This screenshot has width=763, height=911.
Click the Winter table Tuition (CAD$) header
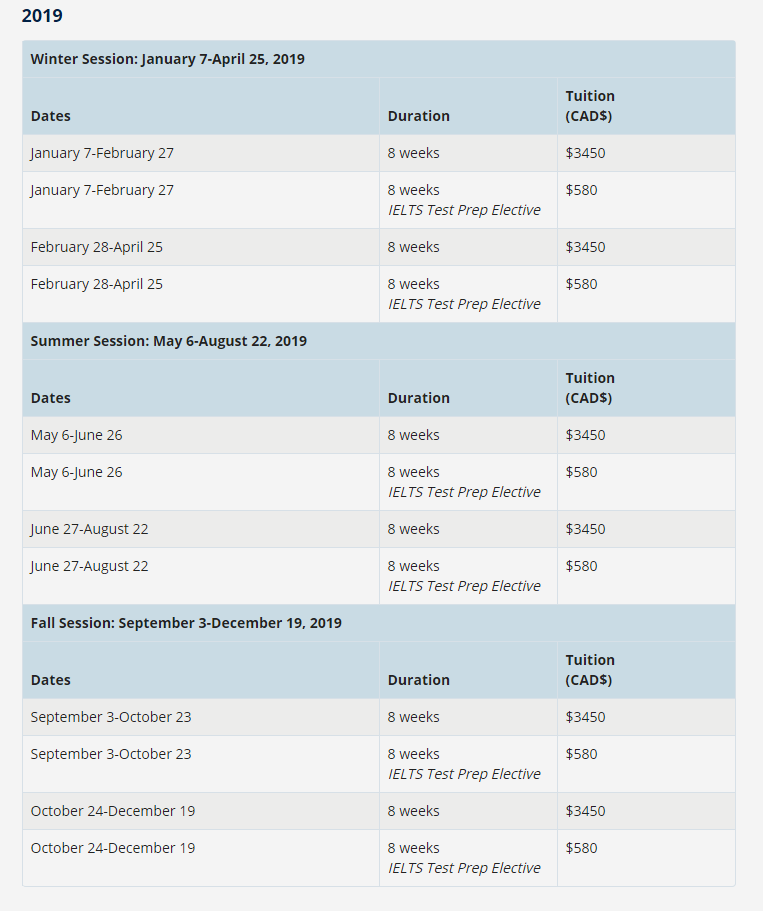click(x=590, y=106)
